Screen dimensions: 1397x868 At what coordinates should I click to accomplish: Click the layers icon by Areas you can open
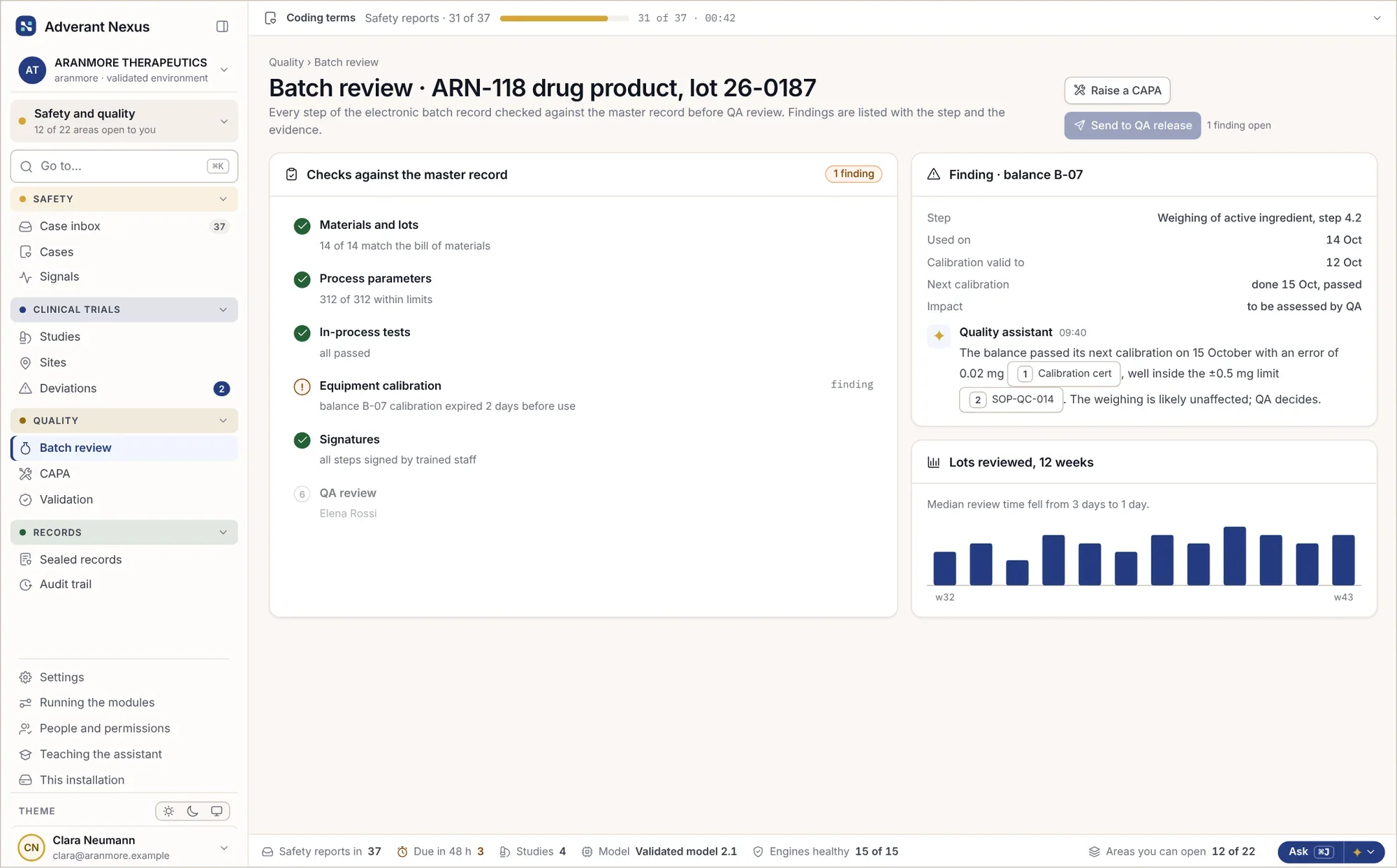[x=1095, y=852]
